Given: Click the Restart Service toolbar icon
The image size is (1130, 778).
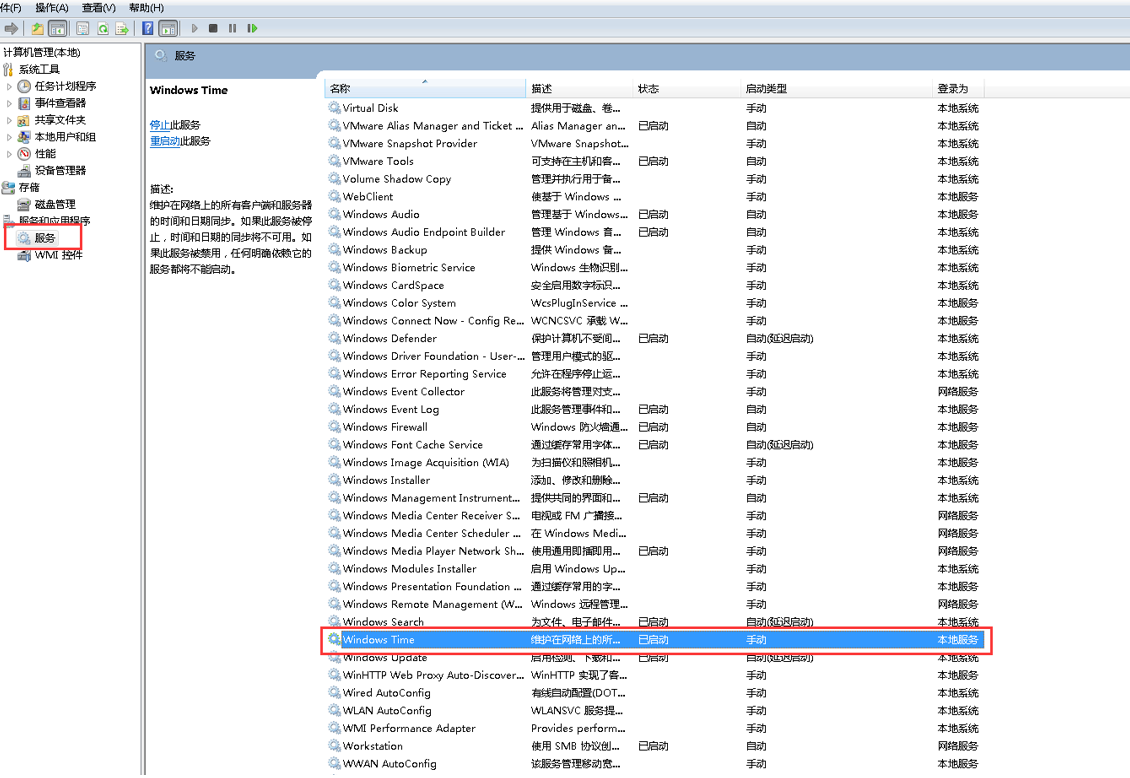Looking at the screenshot, I should pyautogui.click(x=252, y=29).
